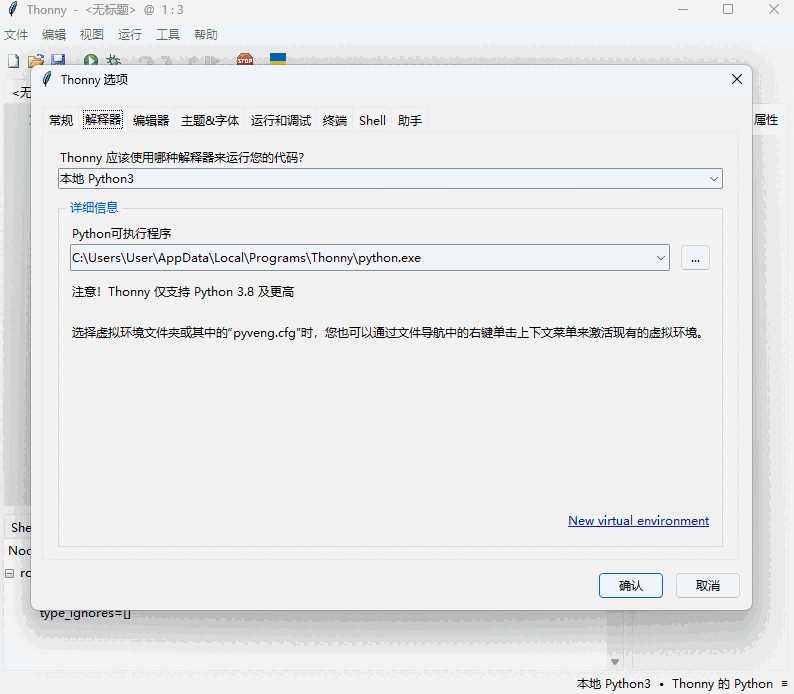Open the 编辑 menu
Screen dimensions: 794x694
54,34
